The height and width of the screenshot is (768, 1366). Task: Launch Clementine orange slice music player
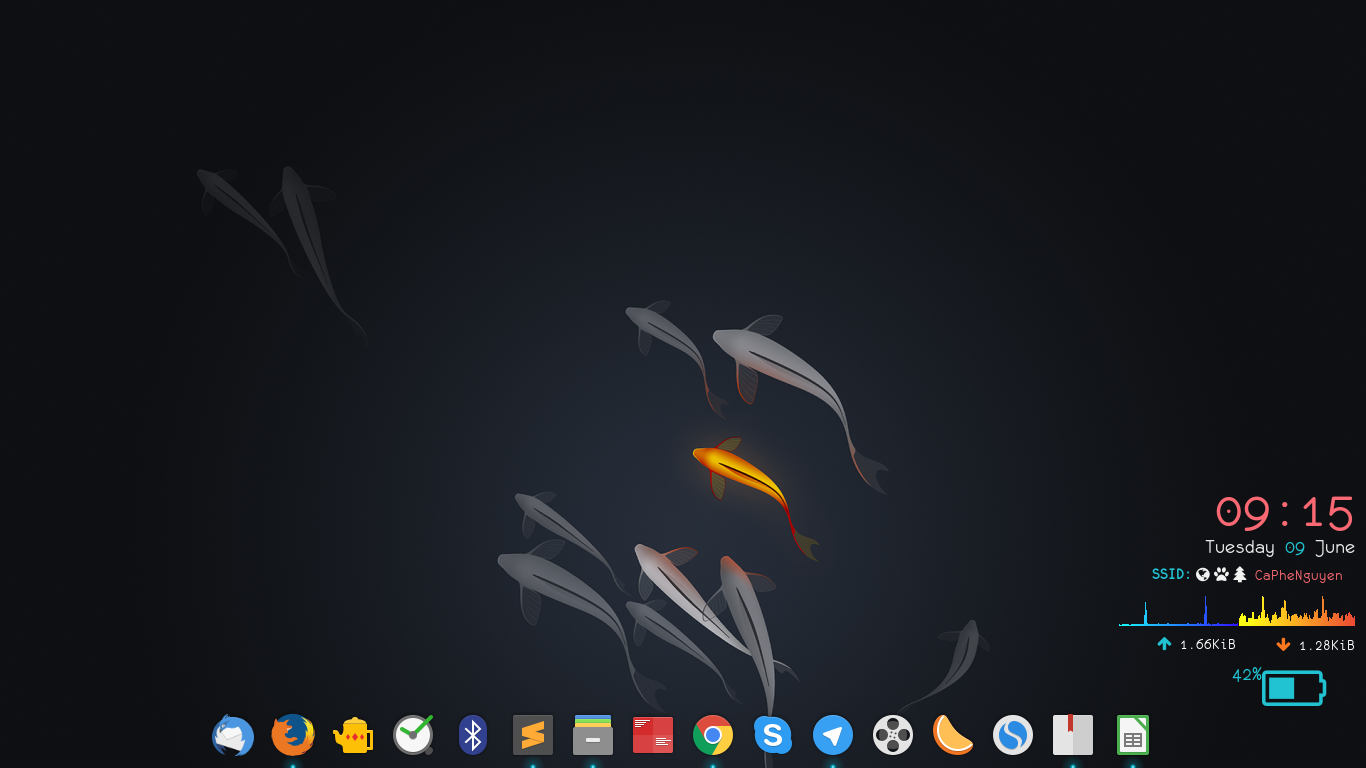tap(953, 735)
